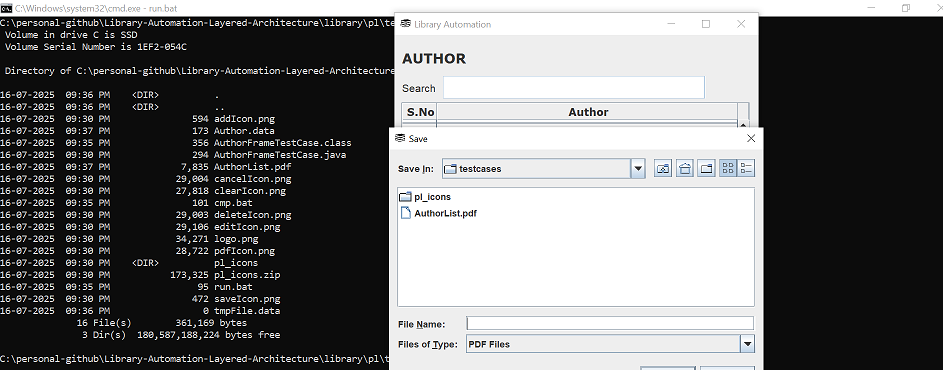
Task: Click saveIcon.png in the cmd listing
Action: coord(247,299)
